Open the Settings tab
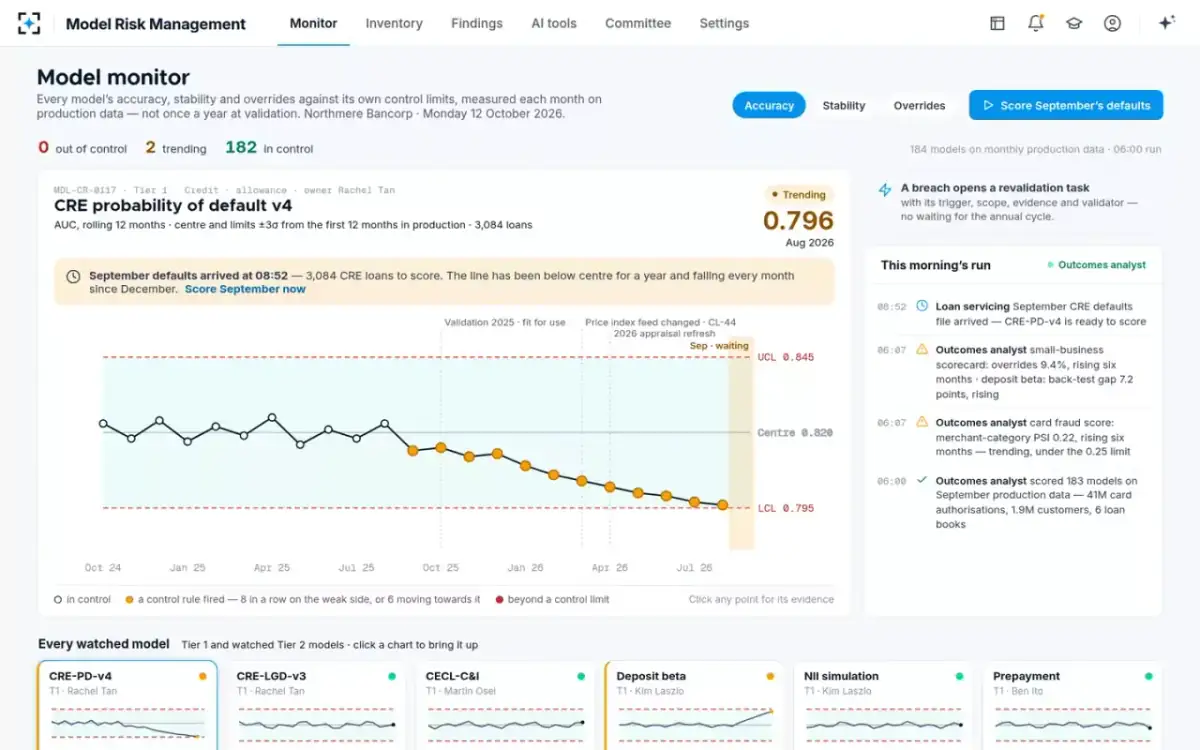Image resolution: width=1200 pixels, height=750 pixels. (724, 23)
